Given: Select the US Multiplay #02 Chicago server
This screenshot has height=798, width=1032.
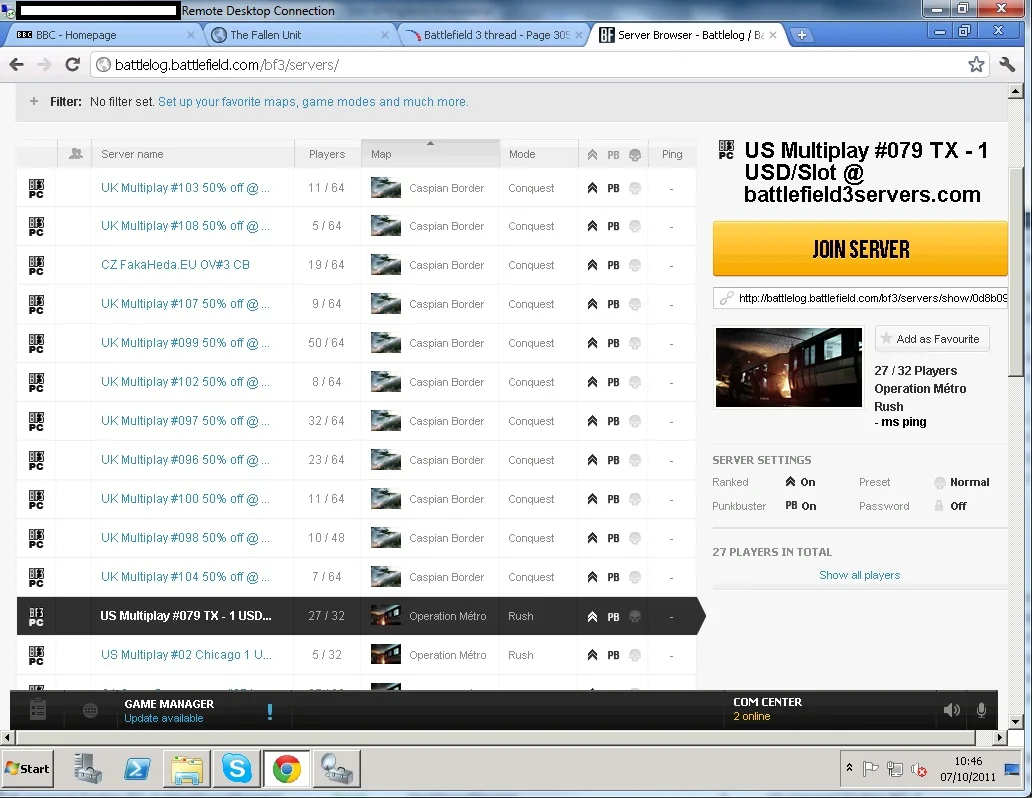Looking at the screenshot, I should tap(186, 654).
